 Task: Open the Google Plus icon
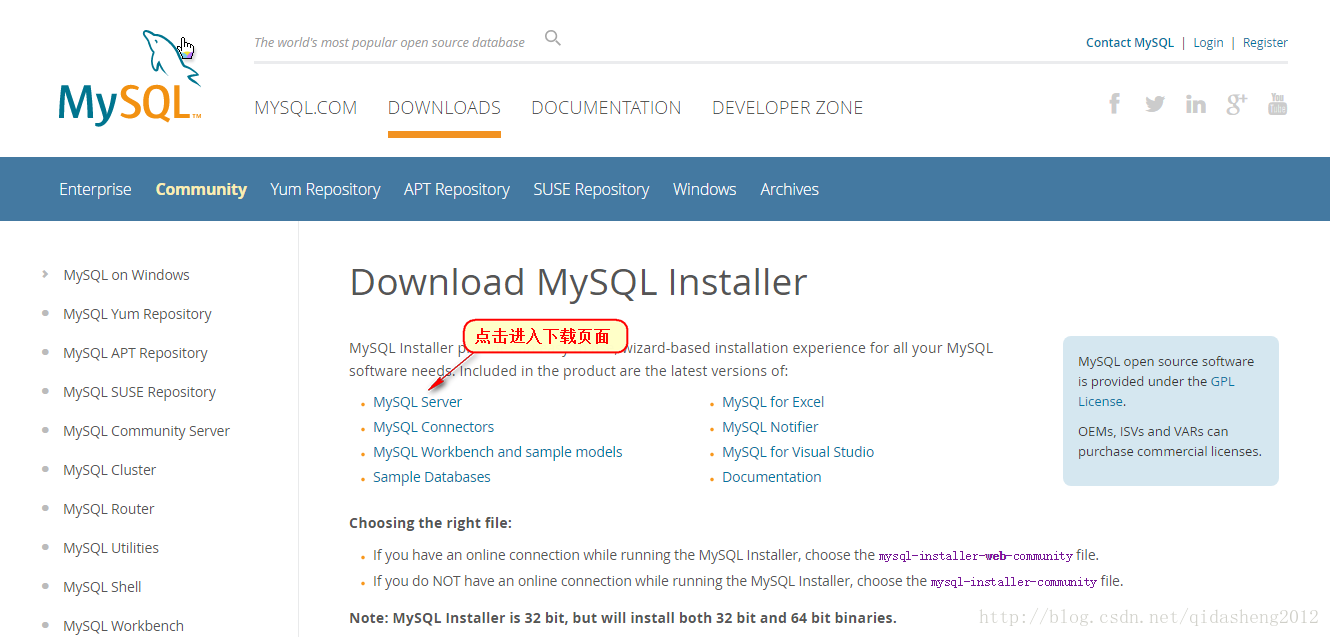click(x=1237, y=103)
